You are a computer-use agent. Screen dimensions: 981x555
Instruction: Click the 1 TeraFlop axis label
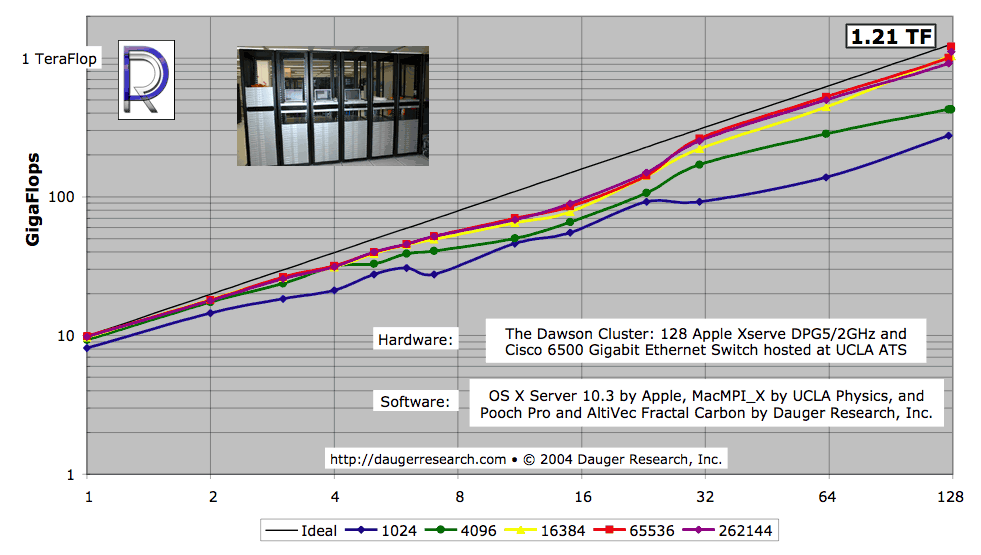59,59
